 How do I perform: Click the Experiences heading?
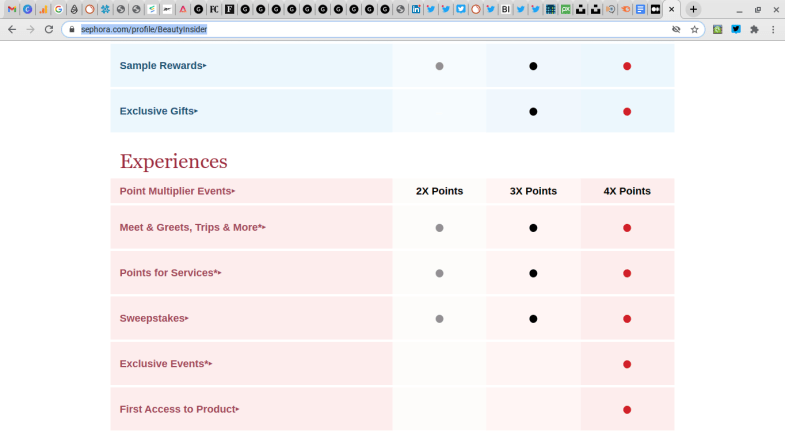(174, 162)
